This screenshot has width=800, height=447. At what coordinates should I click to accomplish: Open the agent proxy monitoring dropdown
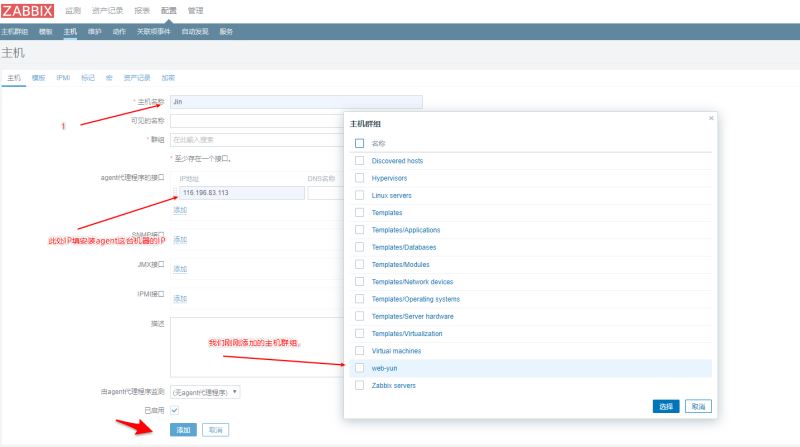(205, 392)
